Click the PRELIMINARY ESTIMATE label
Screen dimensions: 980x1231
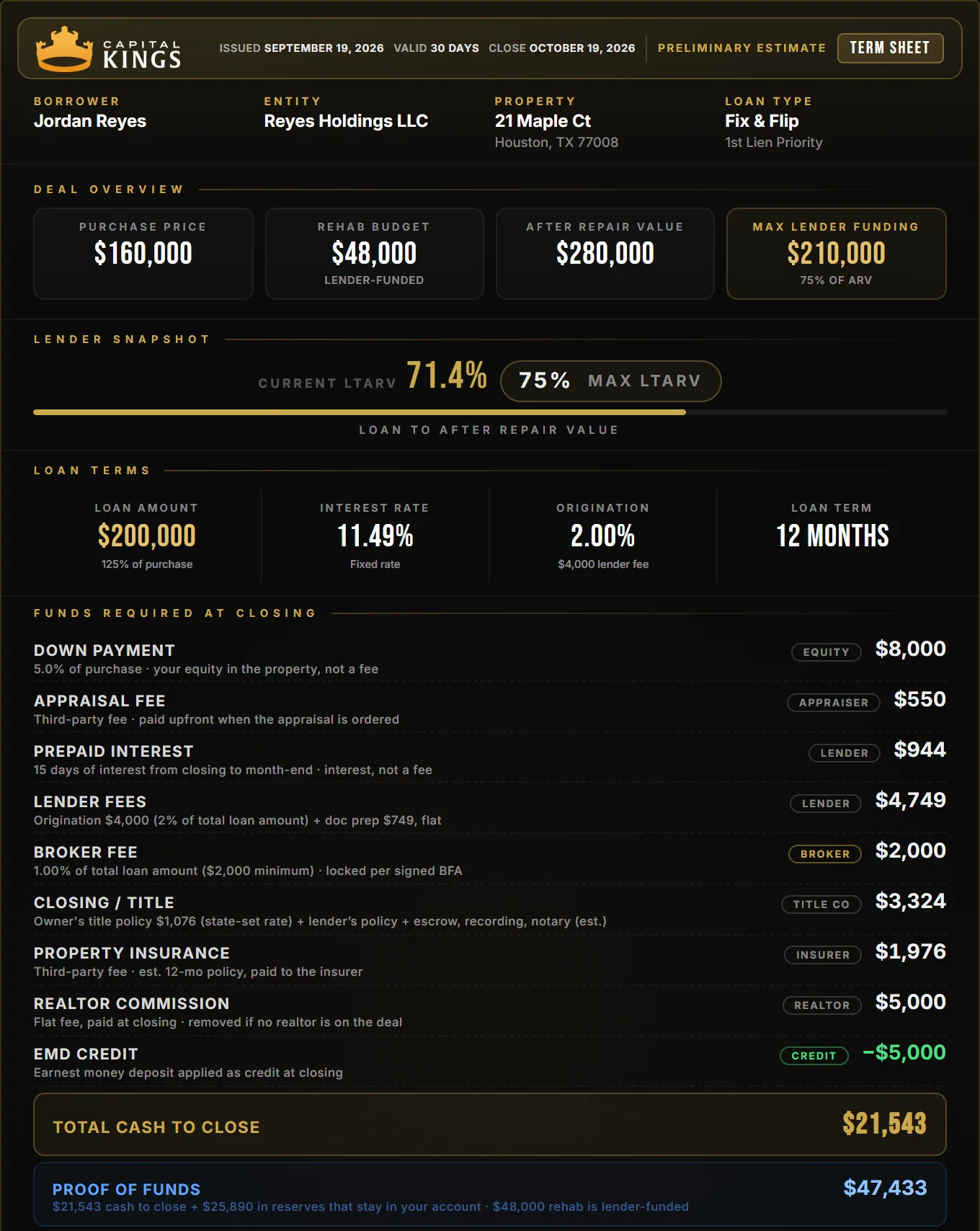741,48
